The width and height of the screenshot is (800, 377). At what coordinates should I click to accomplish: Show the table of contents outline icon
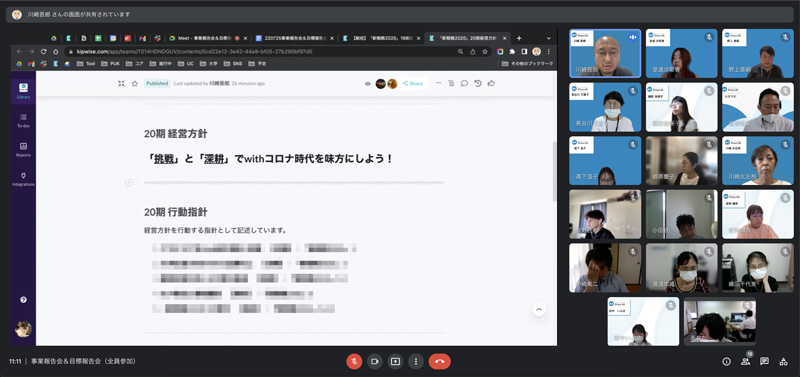coord(451,83)
